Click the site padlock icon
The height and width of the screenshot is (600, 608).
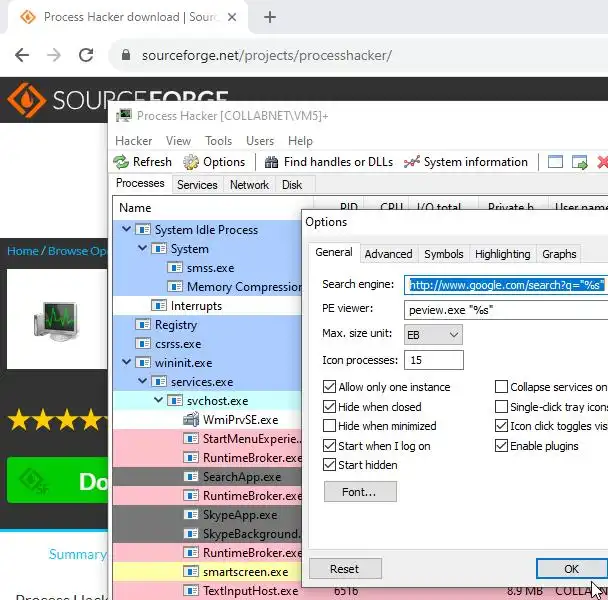(x=126, y=55)
